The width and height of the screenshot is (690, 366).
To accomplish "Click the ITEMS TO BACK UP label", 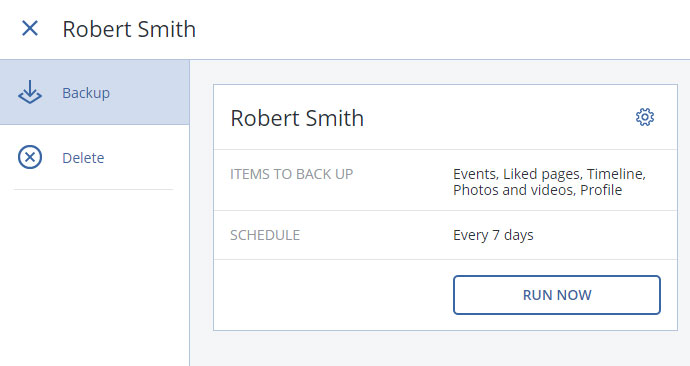I will tap(291, 174).
